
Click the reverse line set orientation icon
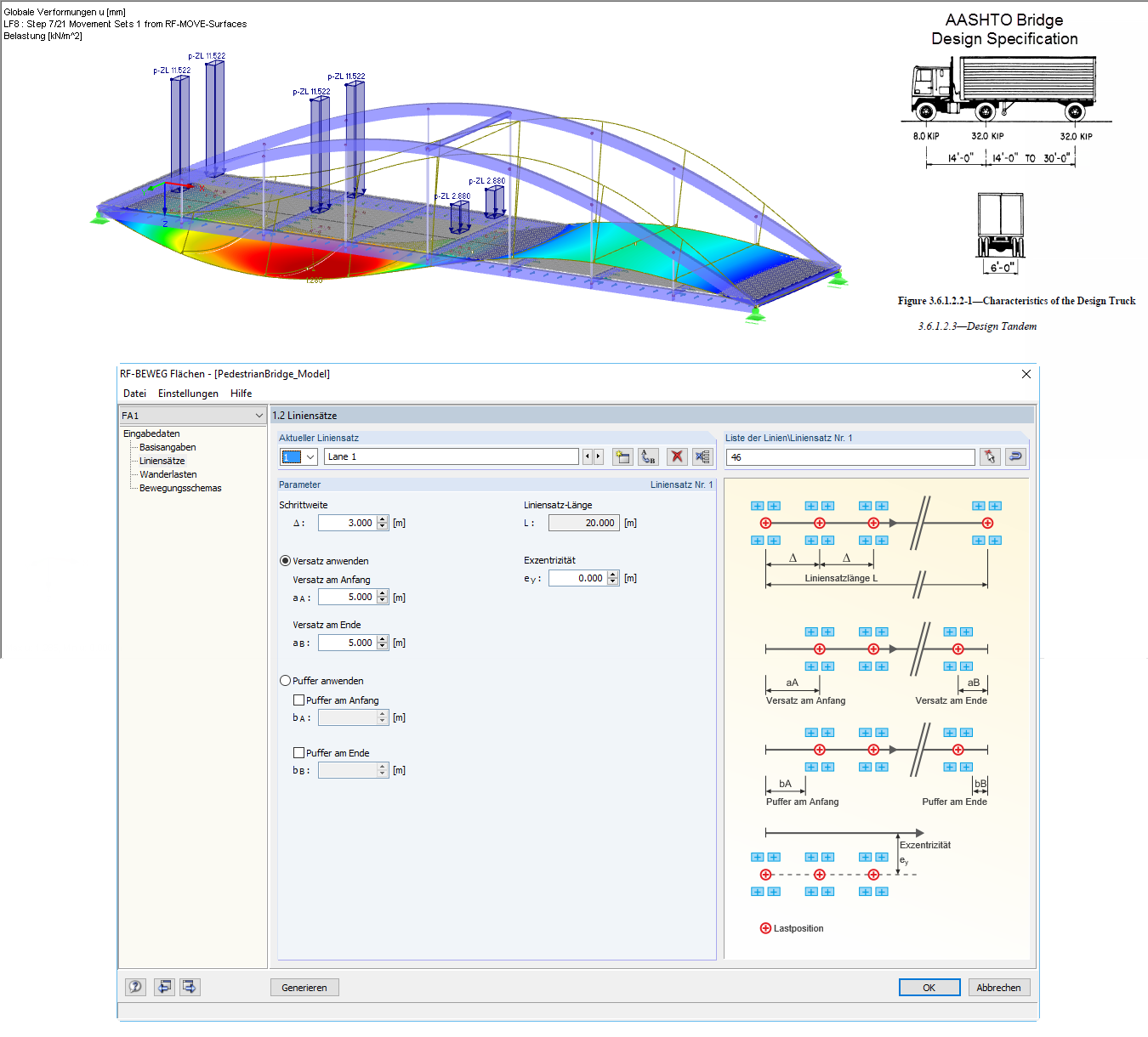pos(1015,456)
